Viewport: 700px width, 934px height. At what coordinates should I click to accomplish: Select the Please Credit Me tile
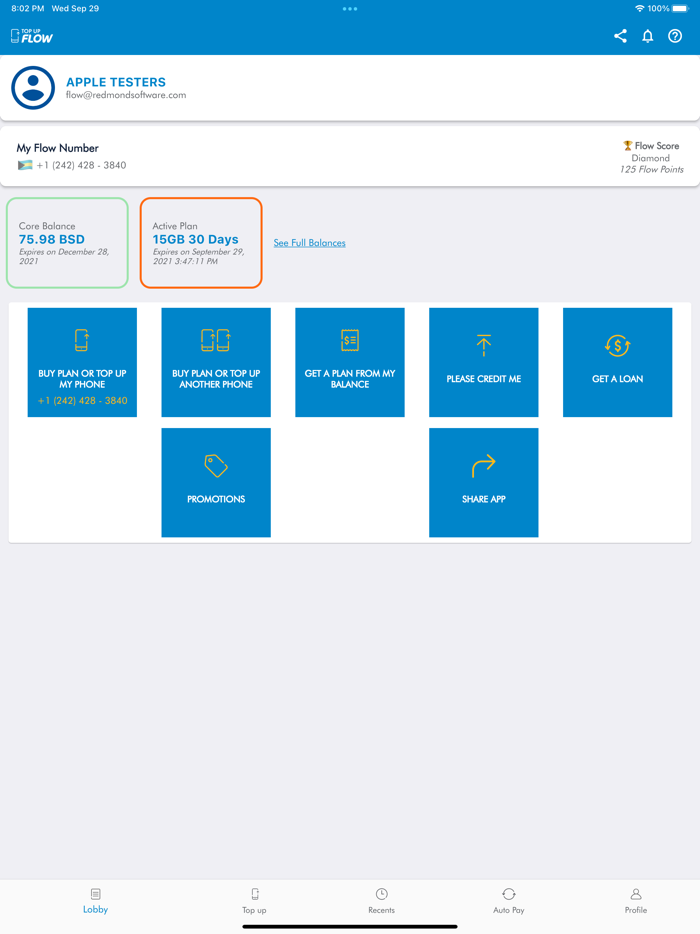484,362
